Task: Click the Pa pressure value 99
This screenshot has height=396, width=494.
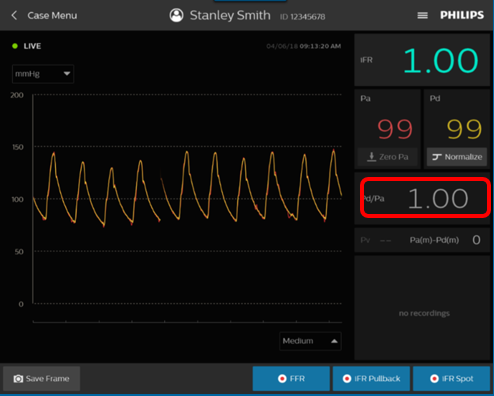Action: [x=395, y=129]
